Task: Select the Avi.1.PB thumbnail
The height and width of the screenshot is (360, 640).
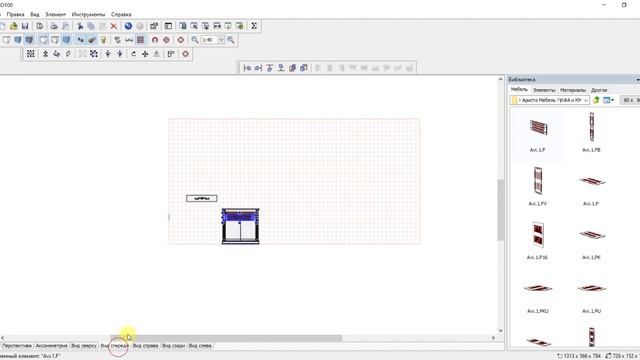Action: pyautogui.click(x=591, y=133)
